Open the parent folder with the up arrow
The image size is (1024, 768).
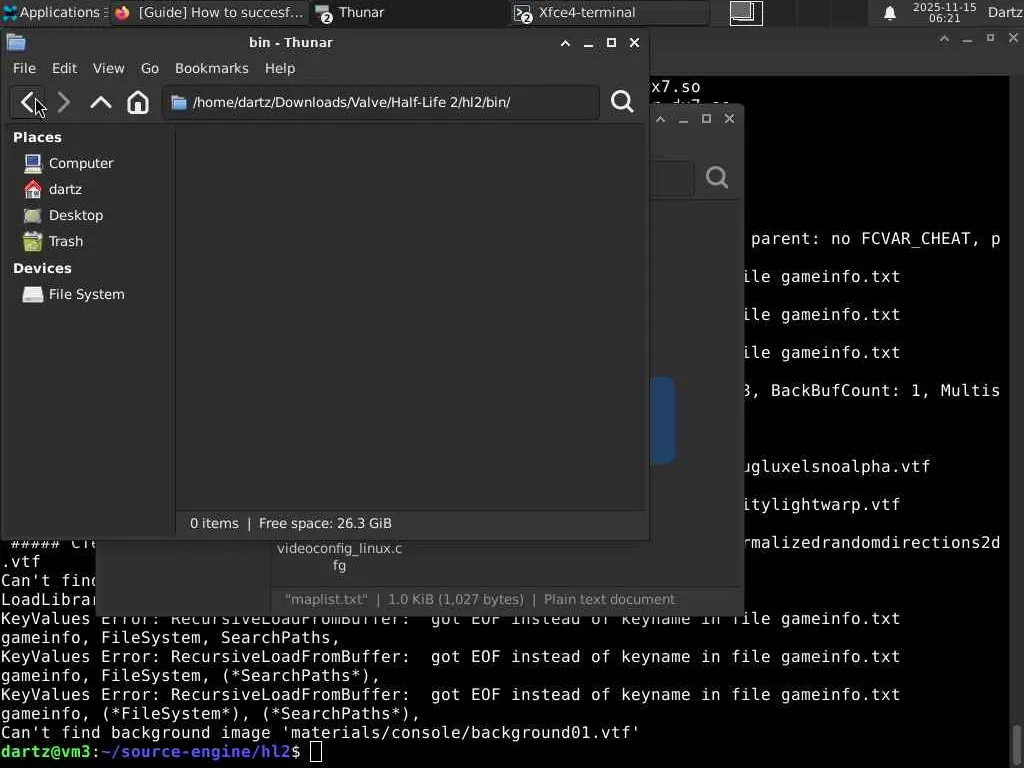tap(101, 103)
